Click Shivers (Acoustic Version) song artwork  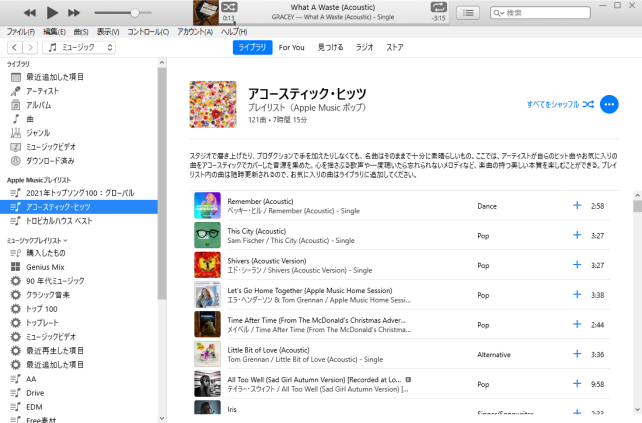(x=207, y=265)
